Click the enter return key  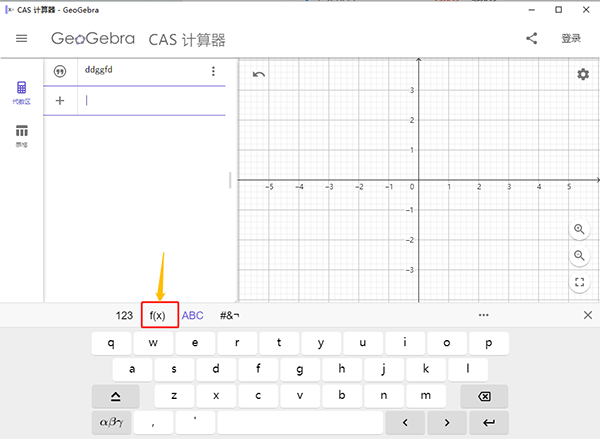pyautogui.click(x=489, y=423)
